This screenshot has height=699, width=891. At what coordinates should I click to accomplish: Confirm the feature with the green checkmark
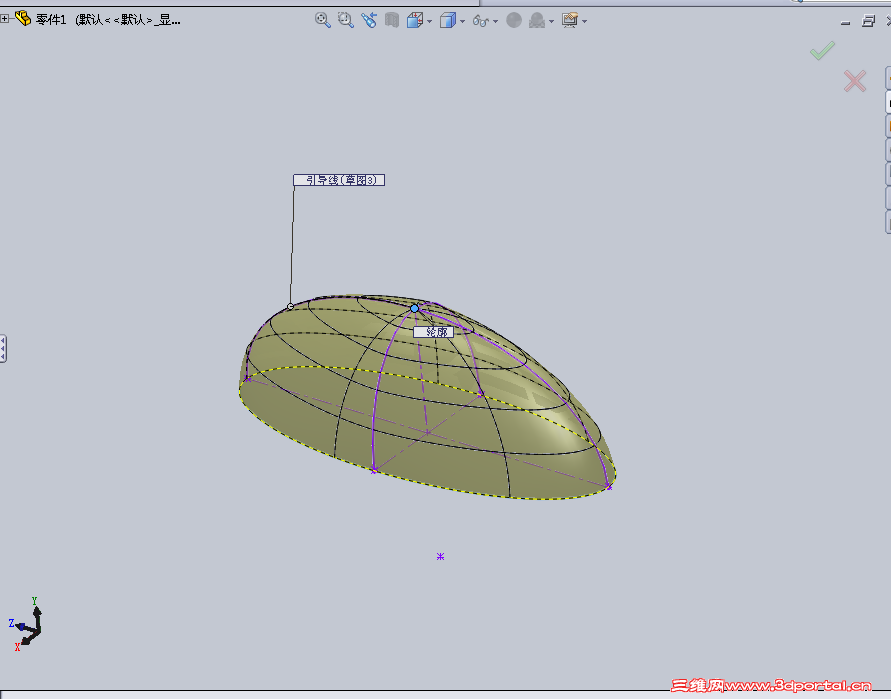[x=822, y=50]
